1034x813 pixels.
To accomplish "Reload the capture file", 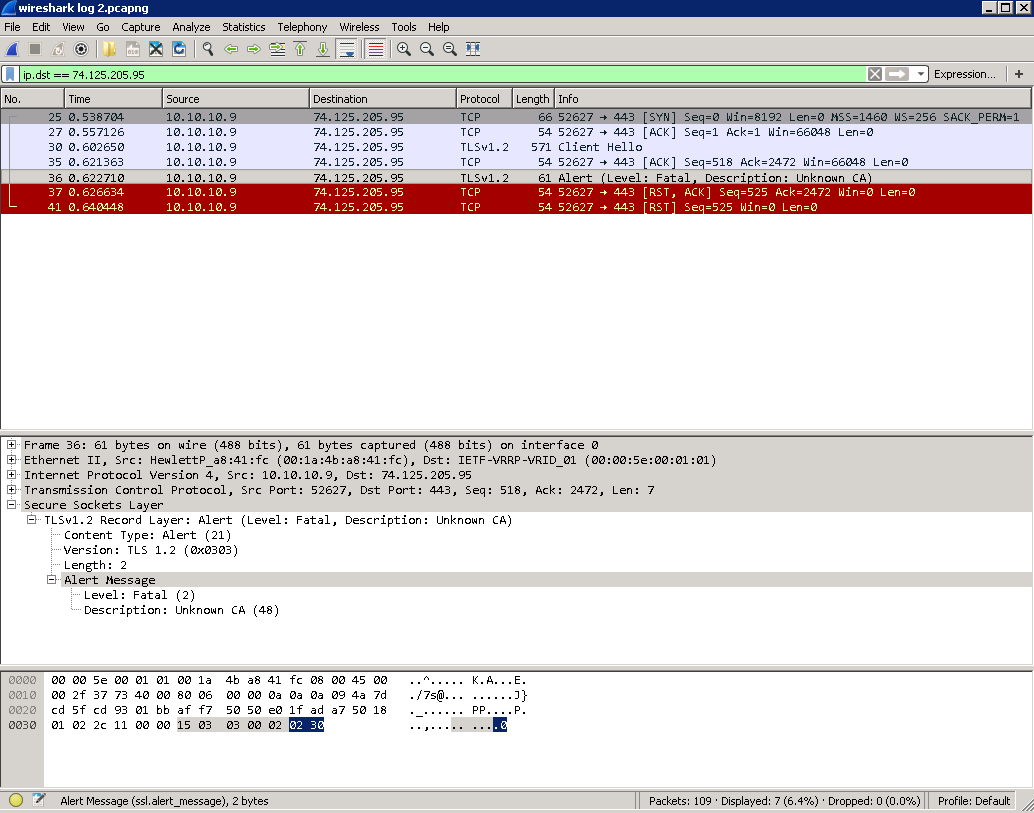I will 179,49.
